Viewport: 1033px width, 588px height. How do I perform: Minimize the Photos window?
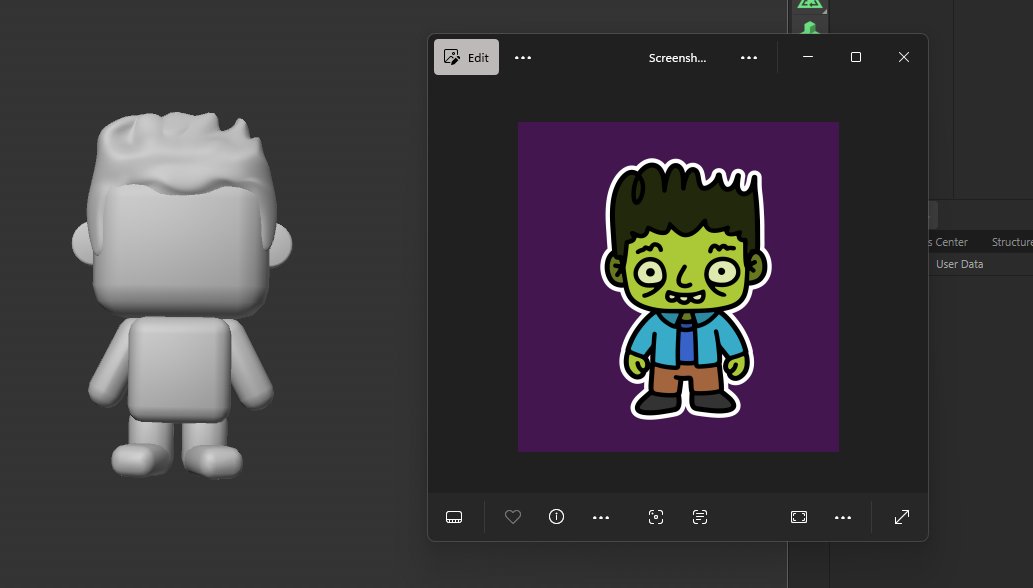pos(808,57)
